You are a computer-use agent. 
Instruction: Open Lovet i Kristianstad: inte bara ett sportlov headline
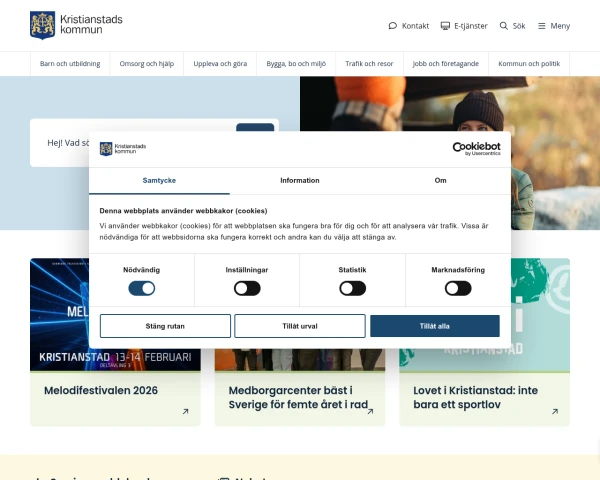(476, 397)
